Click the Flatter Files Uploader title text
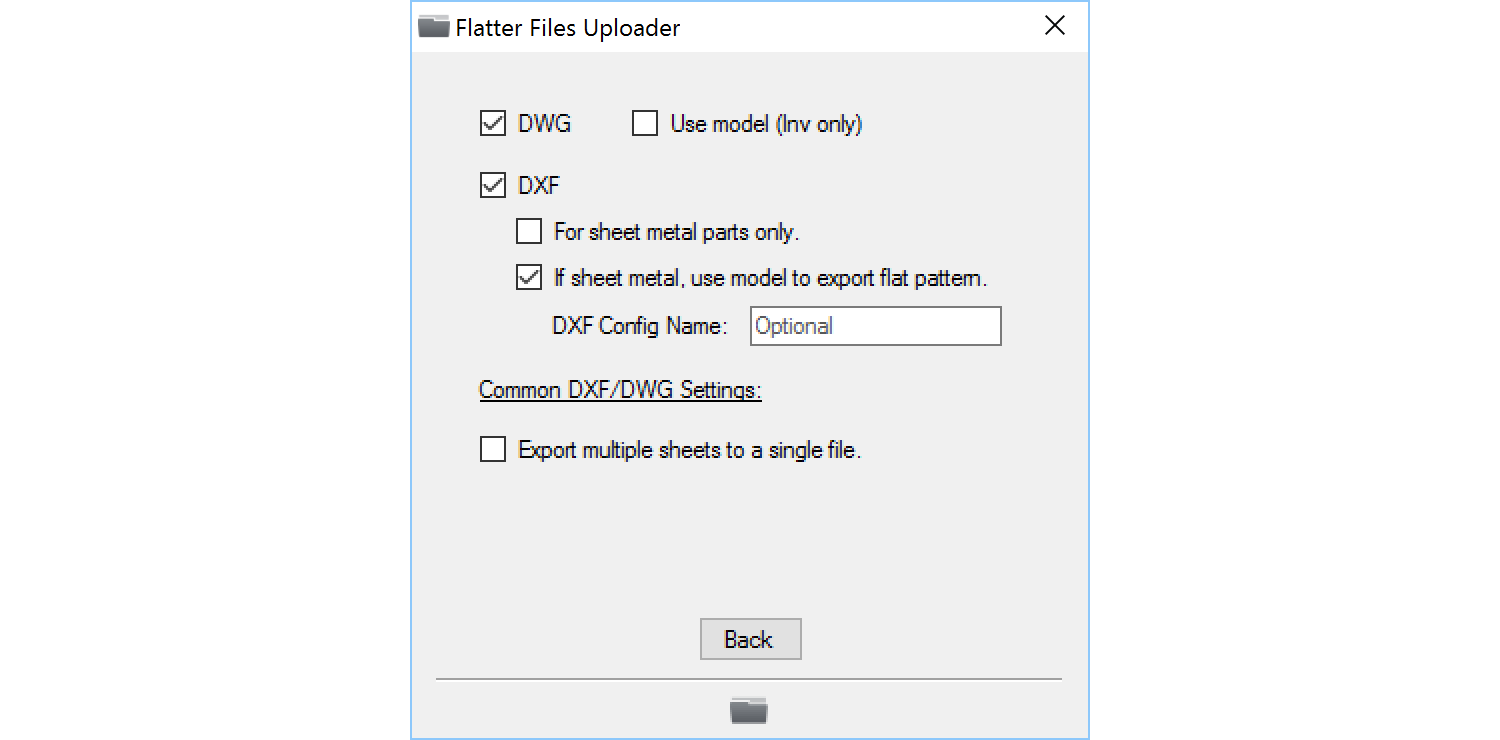Screen dimensions: 1500x740 [567, 28]
